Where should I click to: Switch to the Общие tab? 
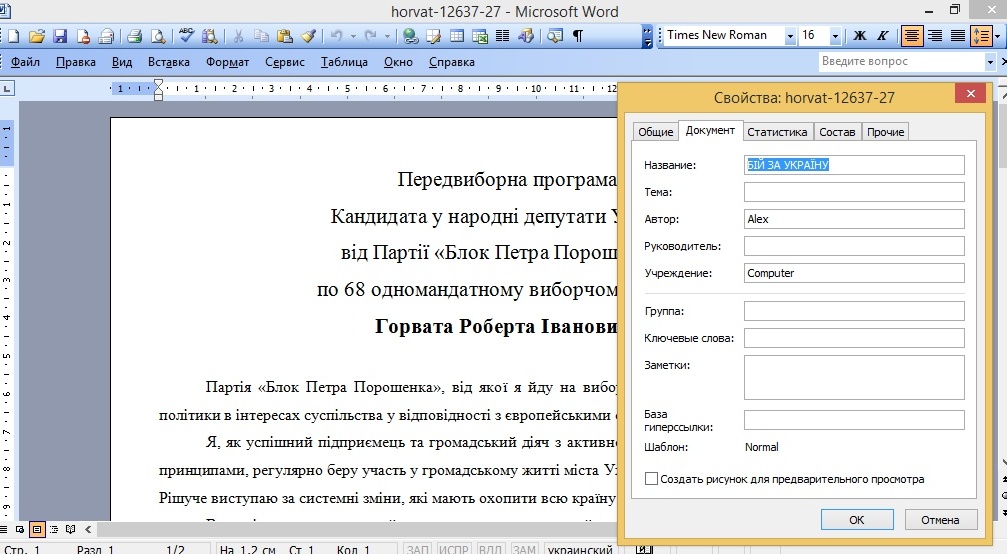pyautogui.click(x=656, y=132)
